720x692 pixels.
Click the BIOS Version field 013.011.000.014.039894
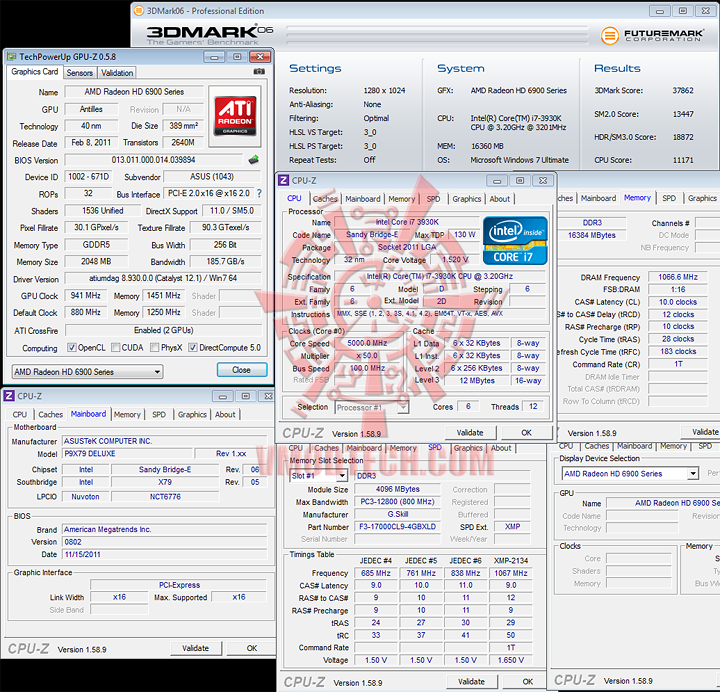(153, 160)
